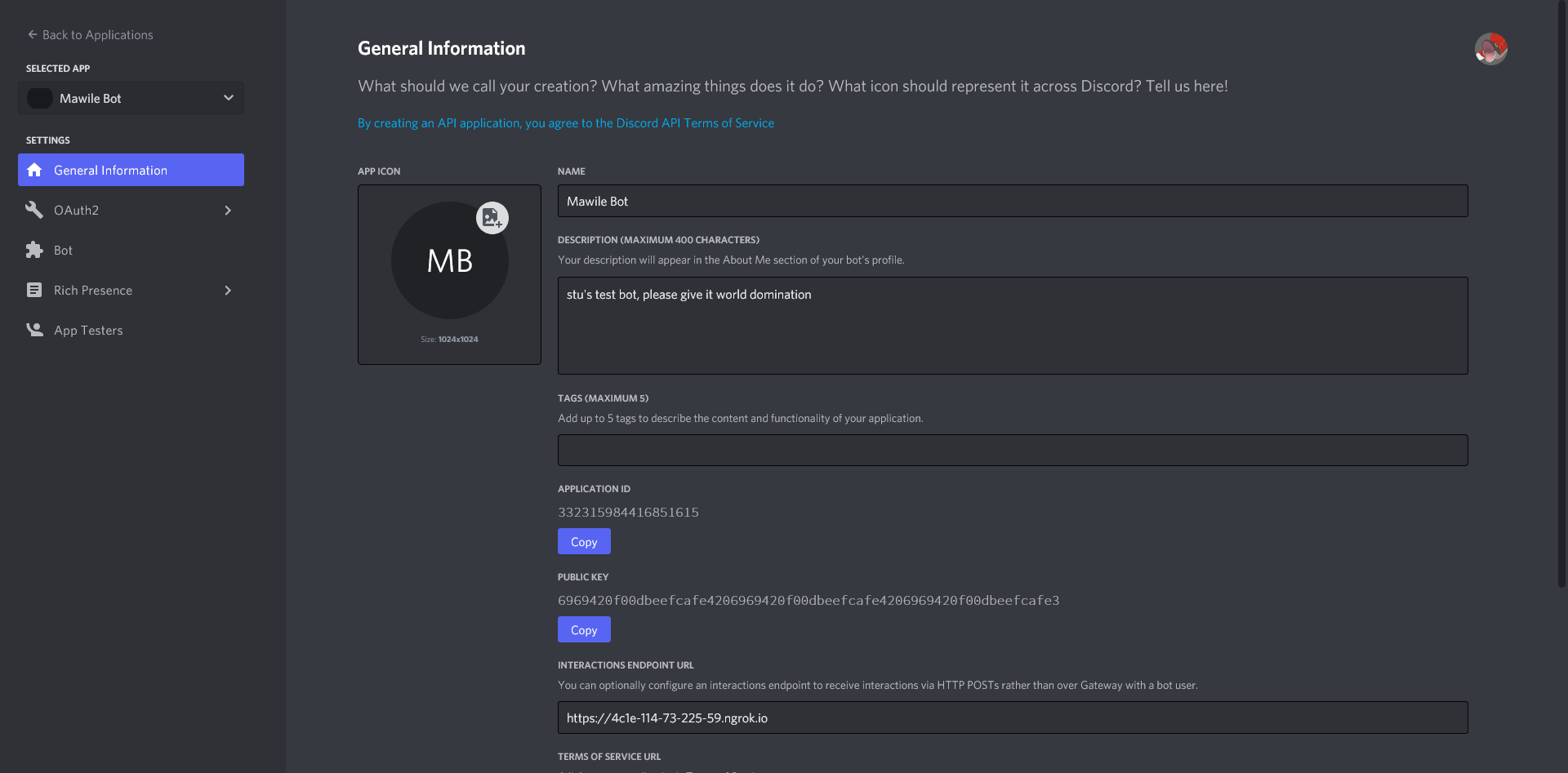The height and width of the screenshot is (773, 1568).
Task: Select the application ID number 332315984416851615
Action: click(628, 512)
